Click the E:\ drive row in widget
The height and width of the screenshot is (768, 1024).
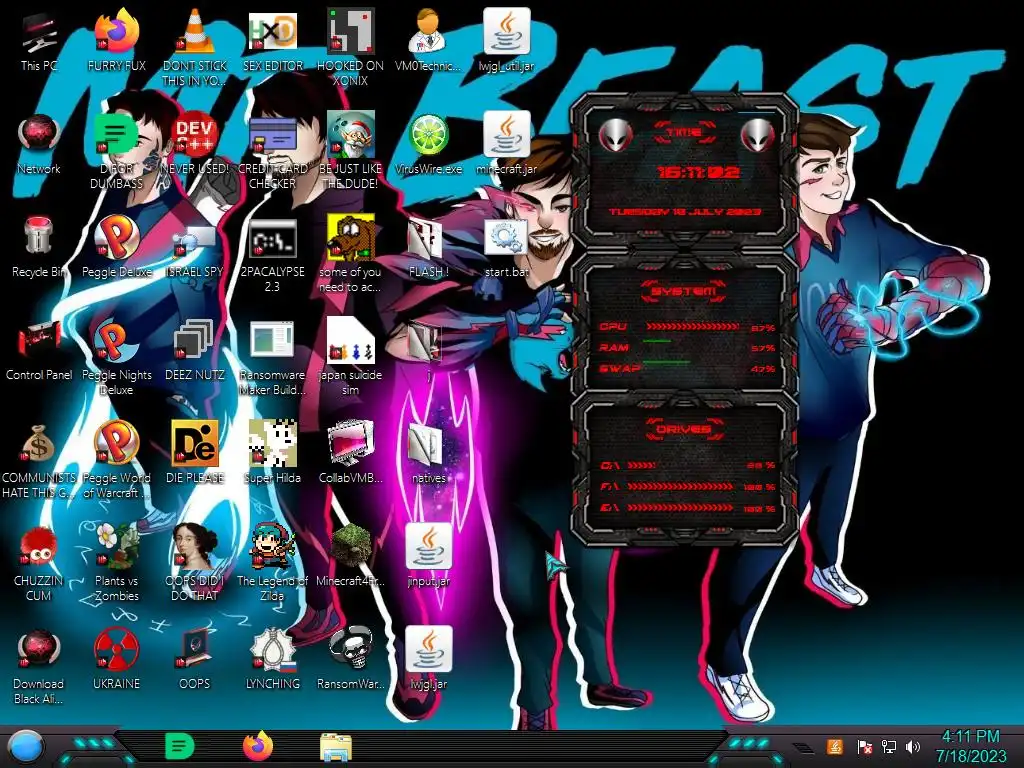click(687, 507)
